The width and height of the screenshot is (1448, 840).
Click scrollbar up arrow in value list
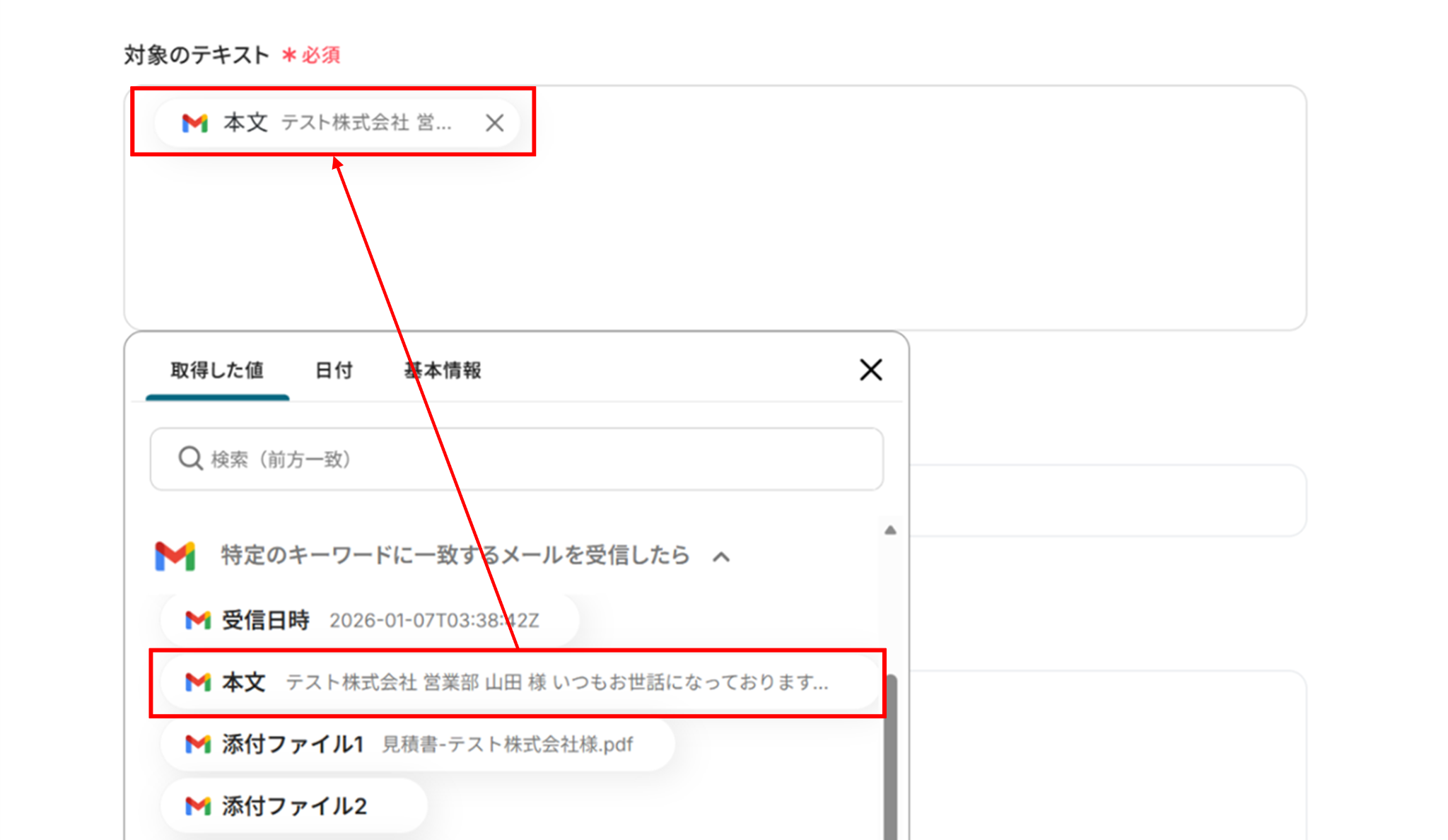[x=890, y=530]
